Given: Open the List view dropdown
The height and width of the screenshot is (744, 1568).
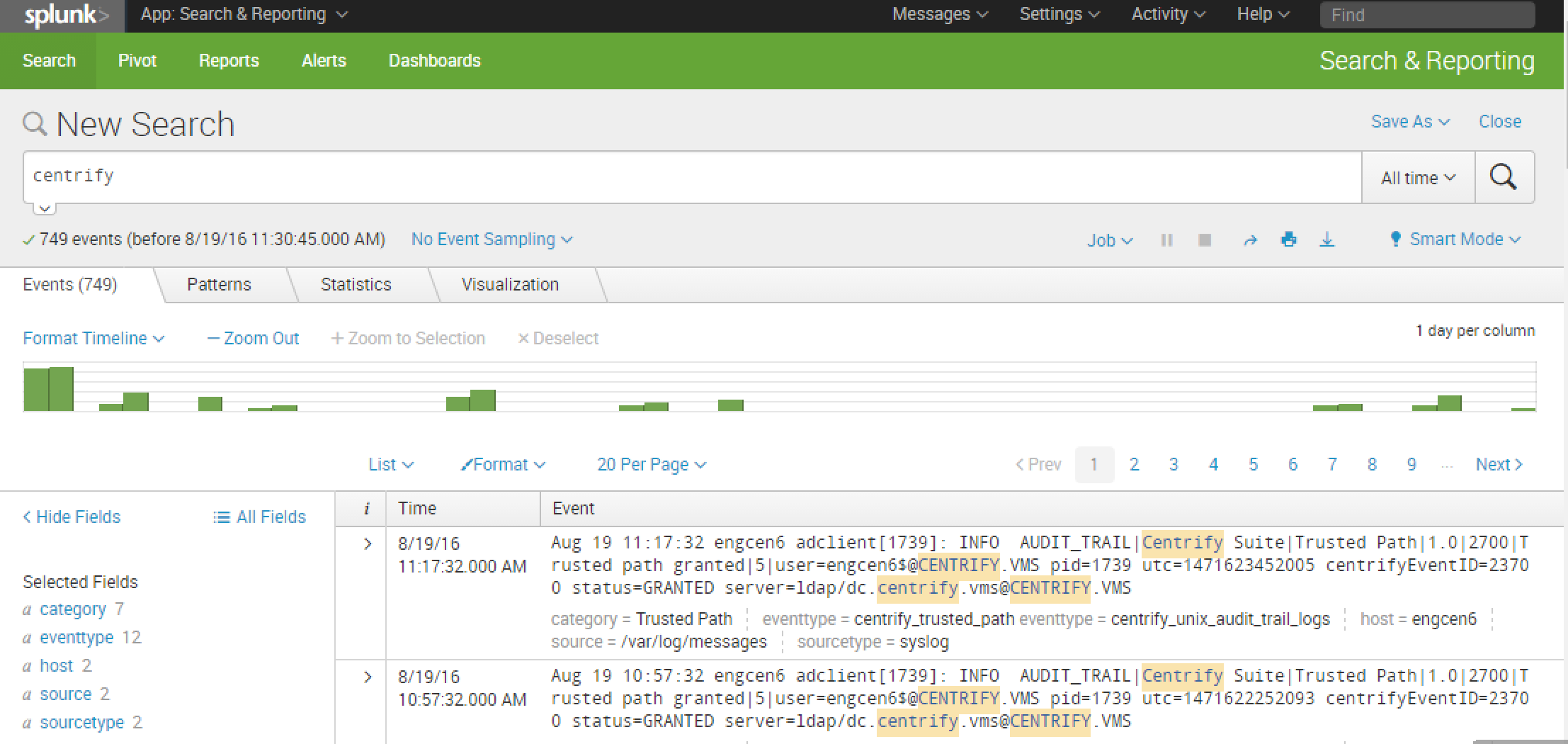Looking at the screenshot, I should pyautogui.click(x=391, y=465).
